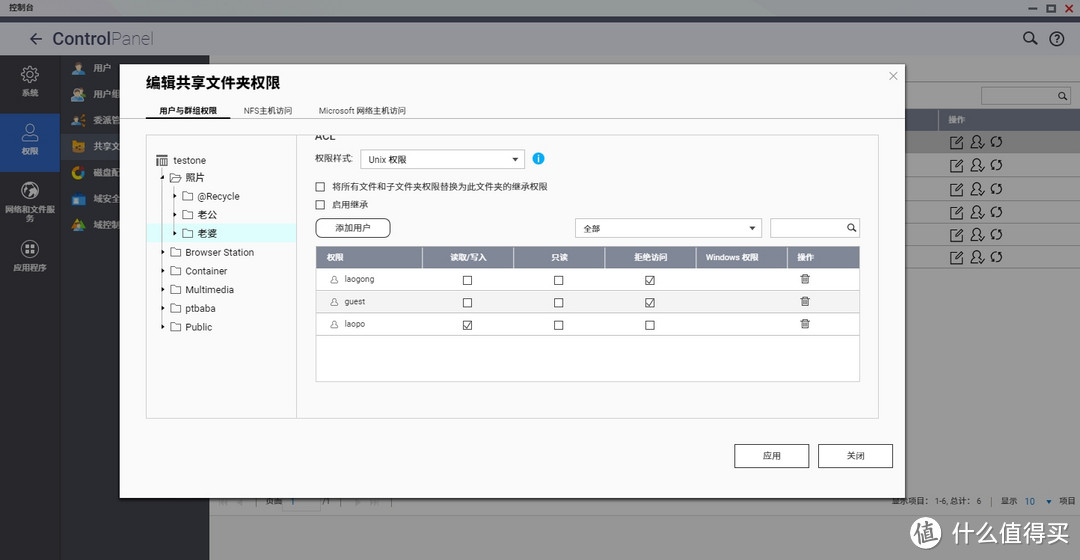Click the user search field beside 全部

[x=808, y=228]
